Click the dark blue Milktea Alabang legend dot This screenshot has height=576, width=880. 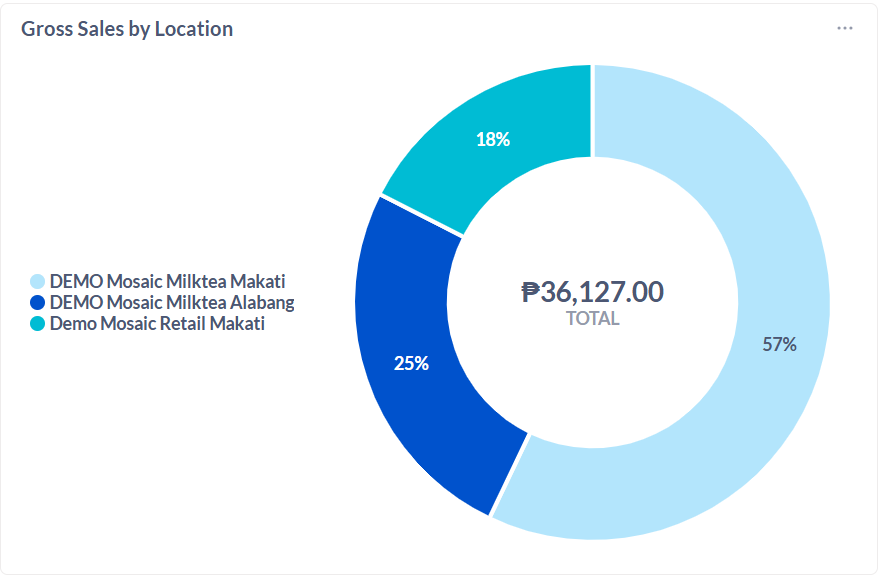pos(38,302)
